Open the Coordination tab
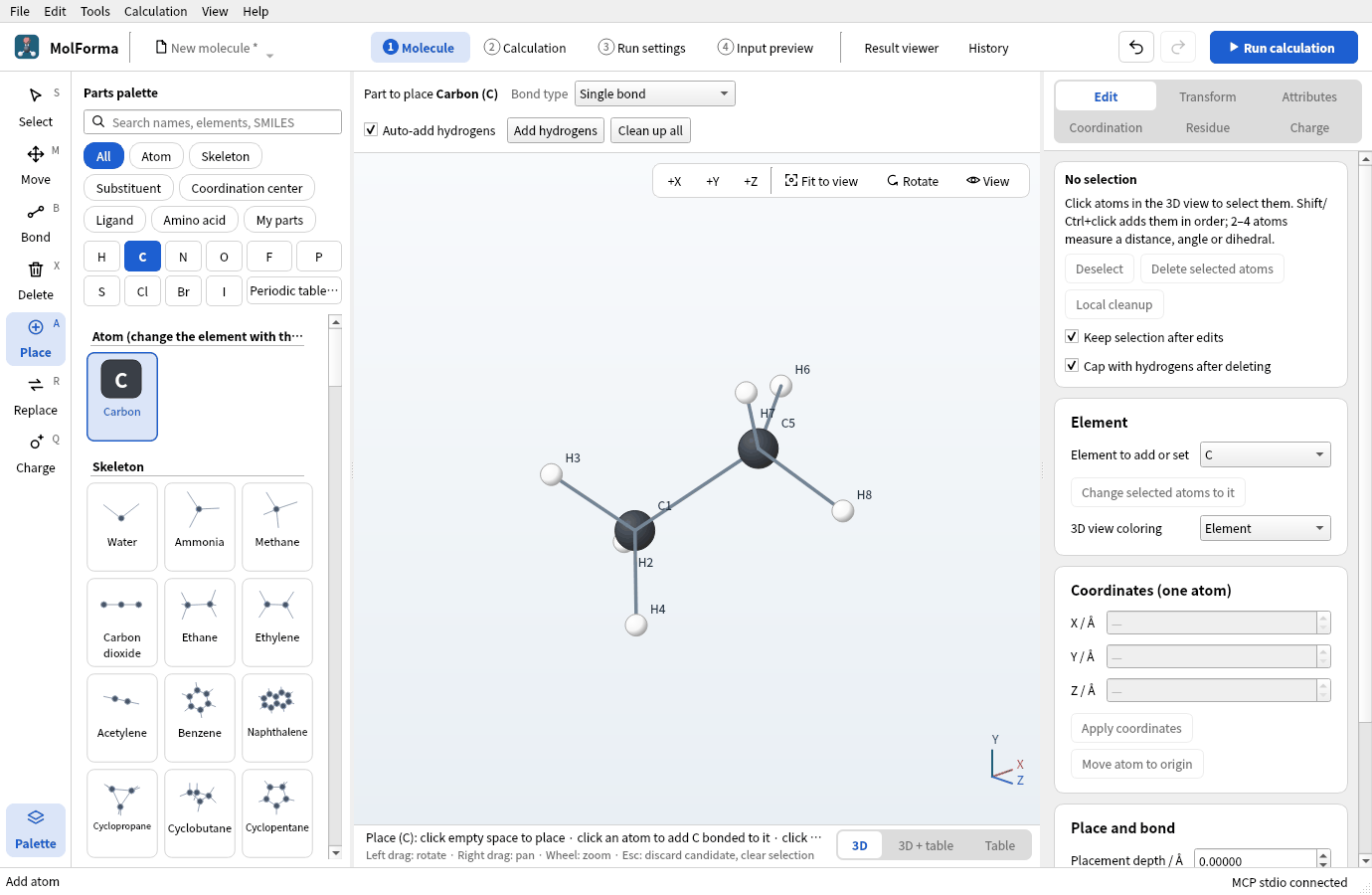Screen dimensions: 1372x895 click(1106, 127)
